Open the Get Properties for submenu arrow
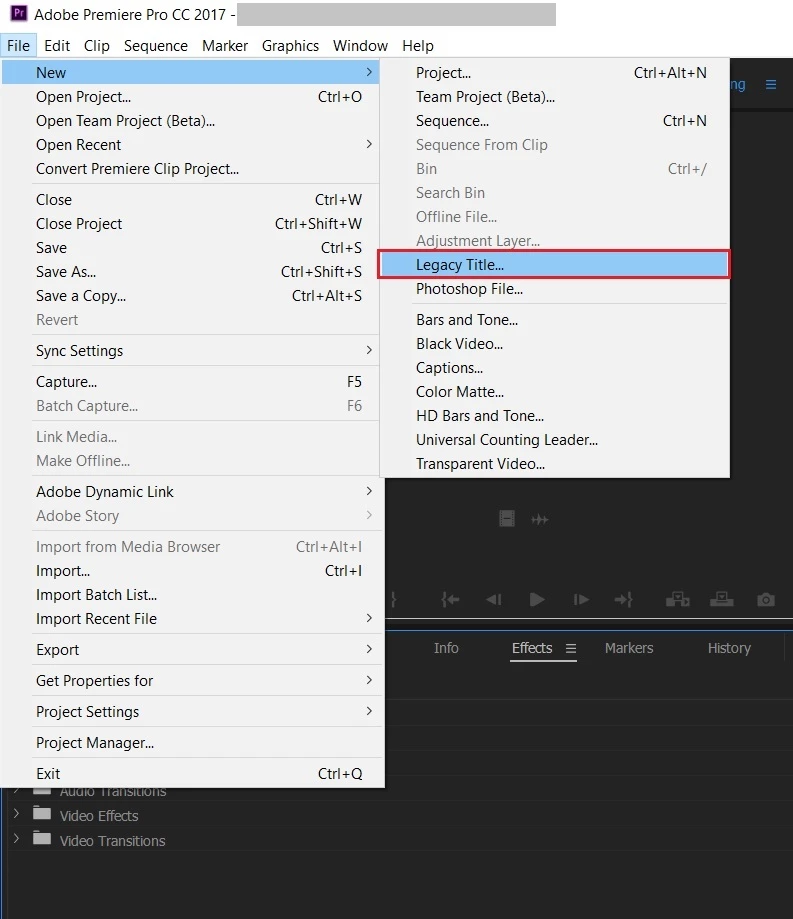The image size is (793, 919). point(369,680)
